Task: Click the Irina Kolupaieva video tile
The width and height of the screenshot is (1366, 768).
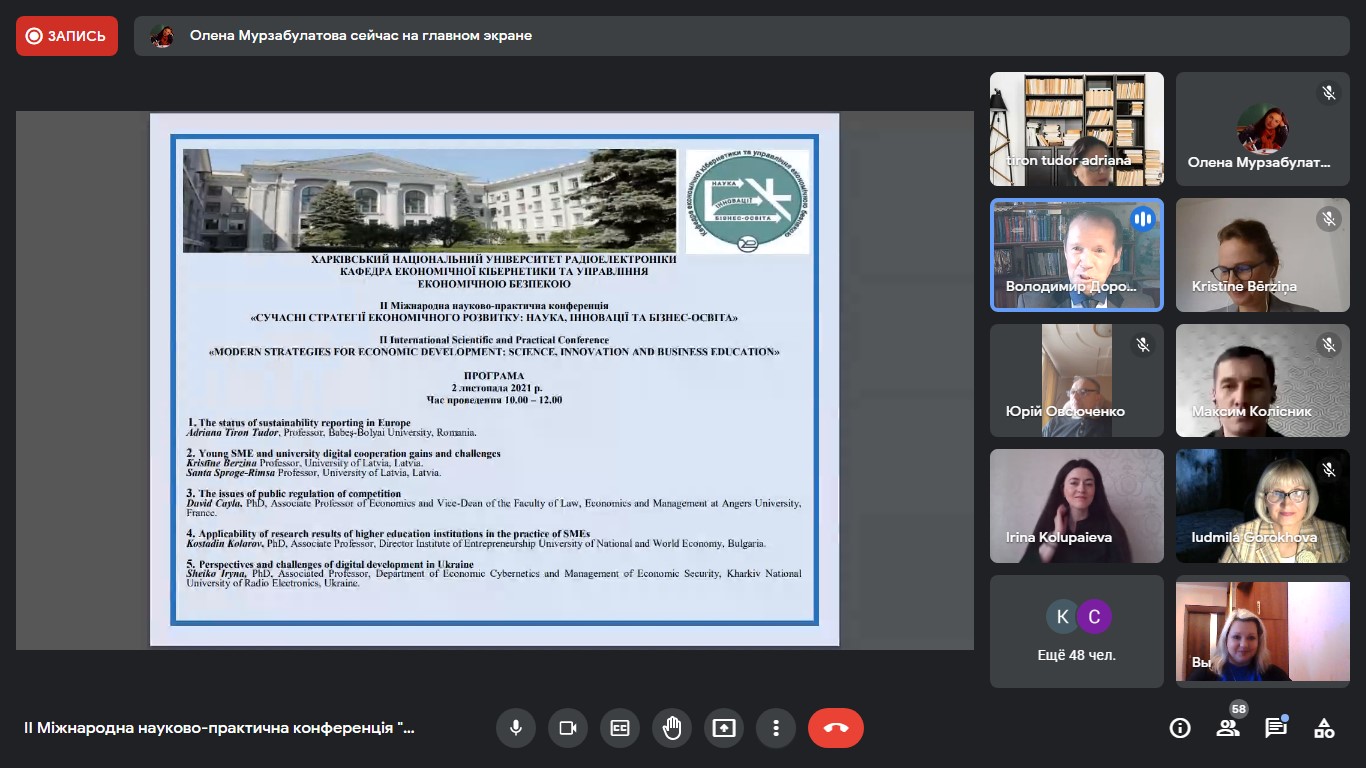Action: click(x=1077, y=506)
